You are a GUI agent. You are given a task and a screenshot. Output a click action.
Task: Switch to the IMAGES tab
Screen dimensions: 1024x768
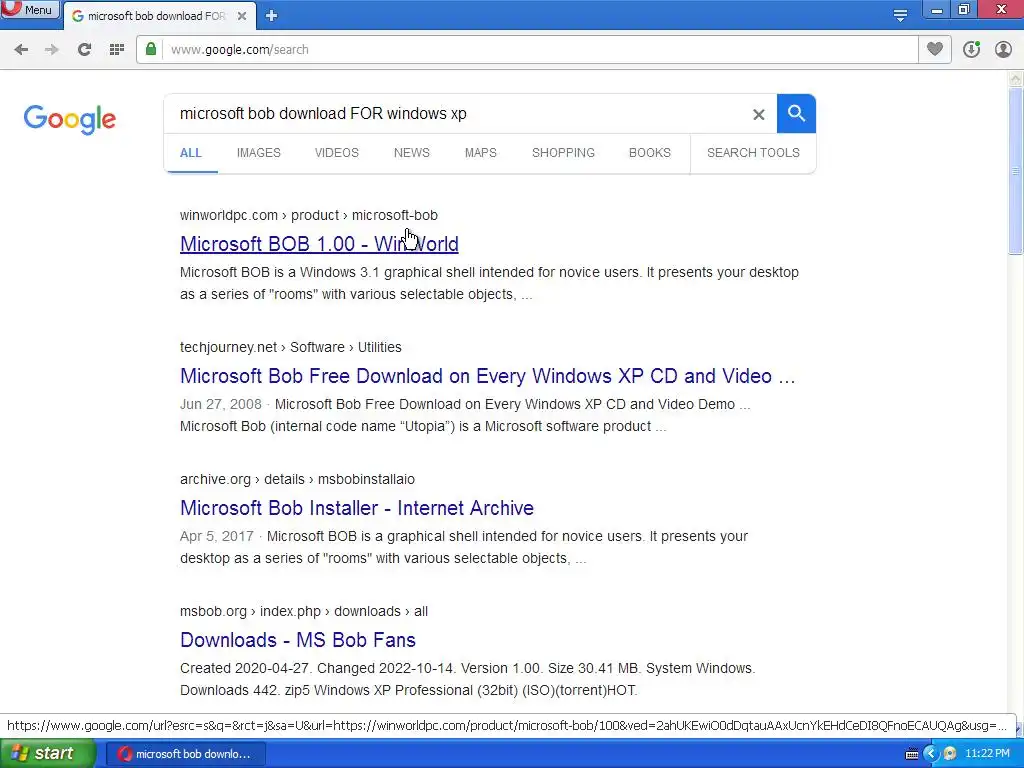click(259, 153)
